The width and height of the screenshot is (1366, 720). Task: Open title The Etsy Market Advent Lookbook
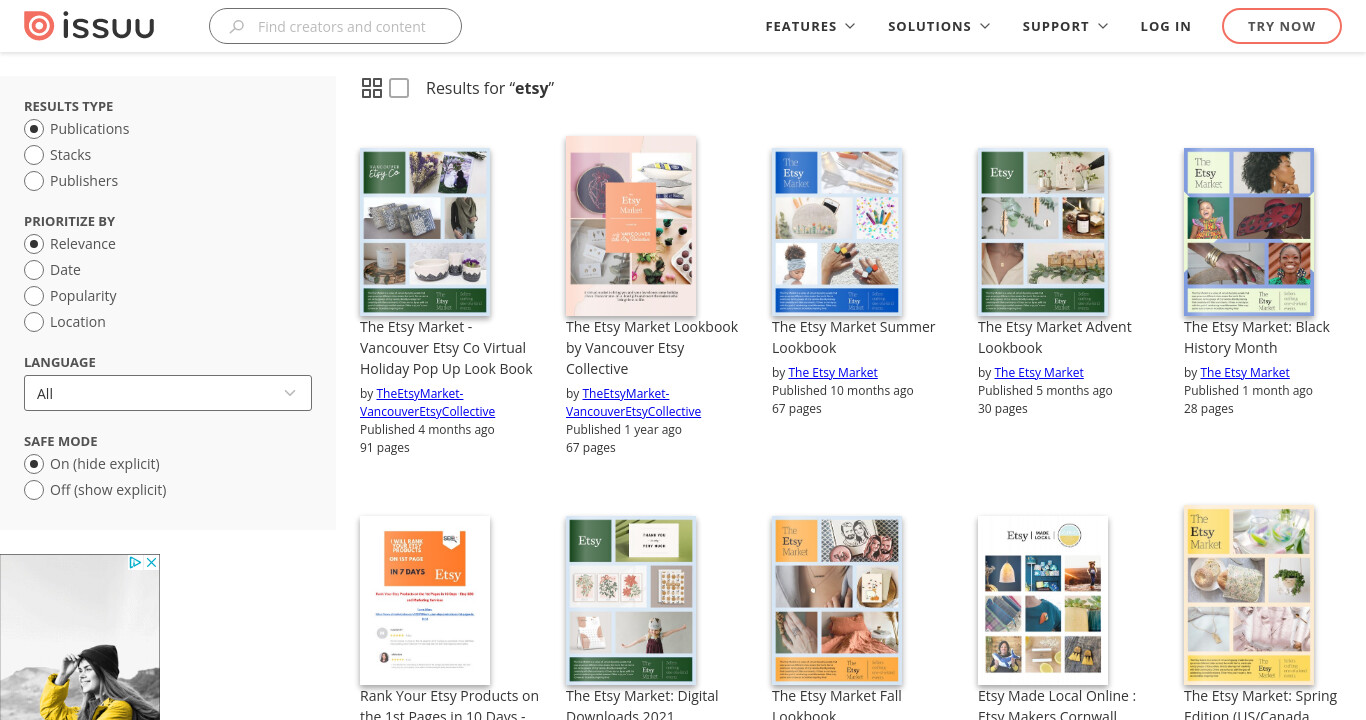tap(1055, 337)
